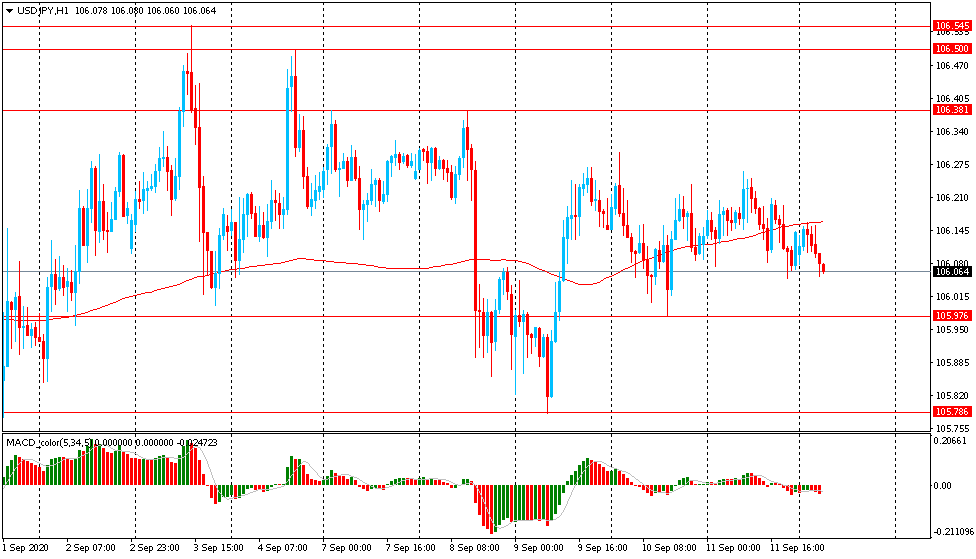Viewport: 976px width, 559px height.
Task: Click the -0.211096 value on MACD scale
Action: point(951,532)
